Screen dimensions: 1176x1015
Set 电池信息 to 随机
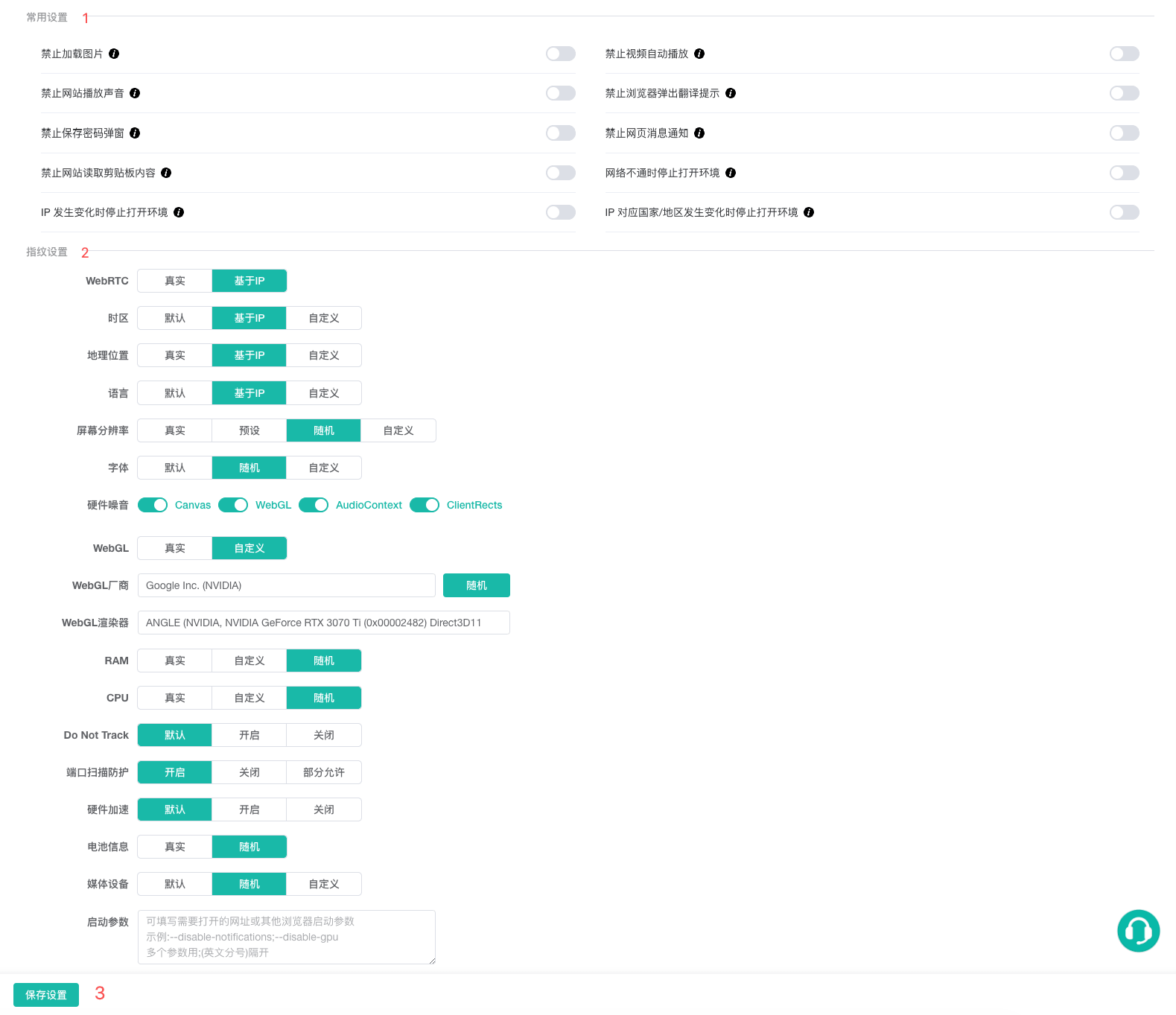click(249, 847)
